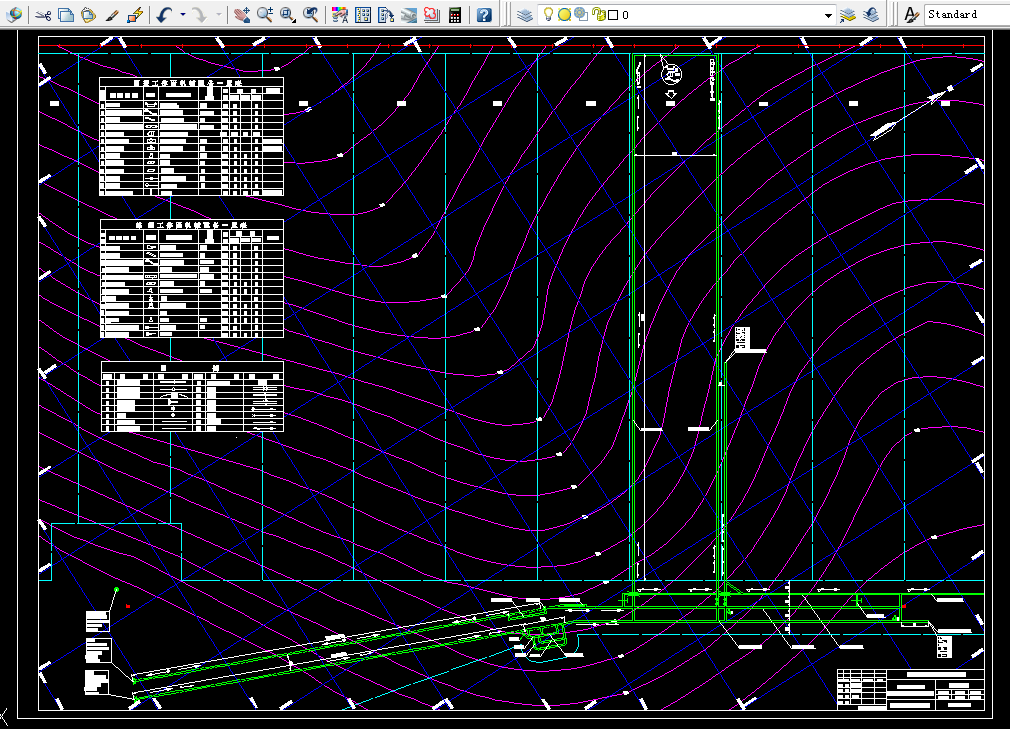
Task: Click the Help question mark icon
Action: point(484,15)
